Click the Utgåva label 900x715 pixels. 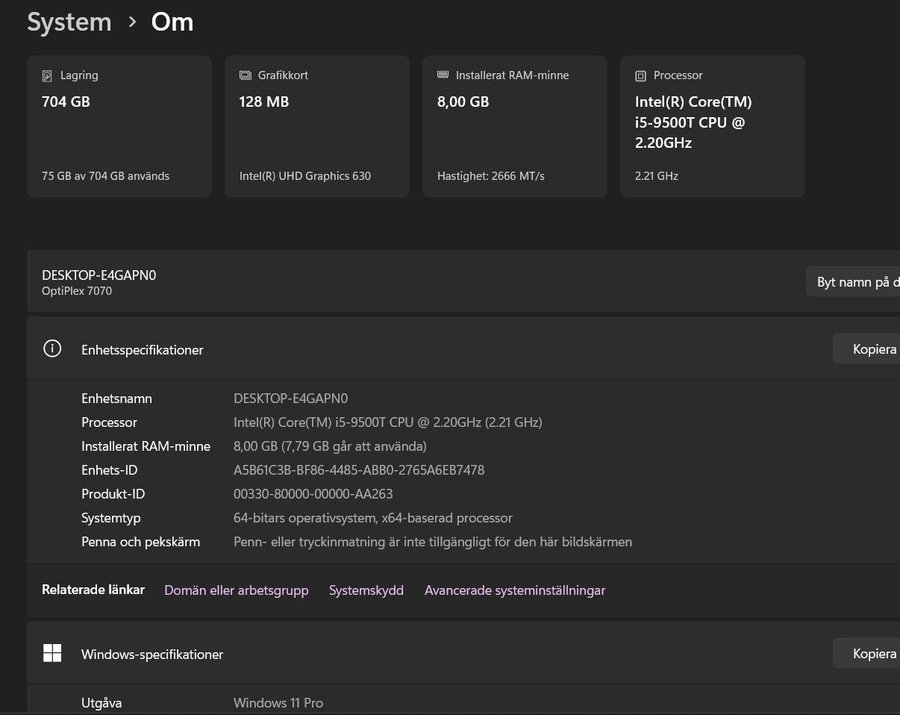pyautogui.click(x=102, y=703)
